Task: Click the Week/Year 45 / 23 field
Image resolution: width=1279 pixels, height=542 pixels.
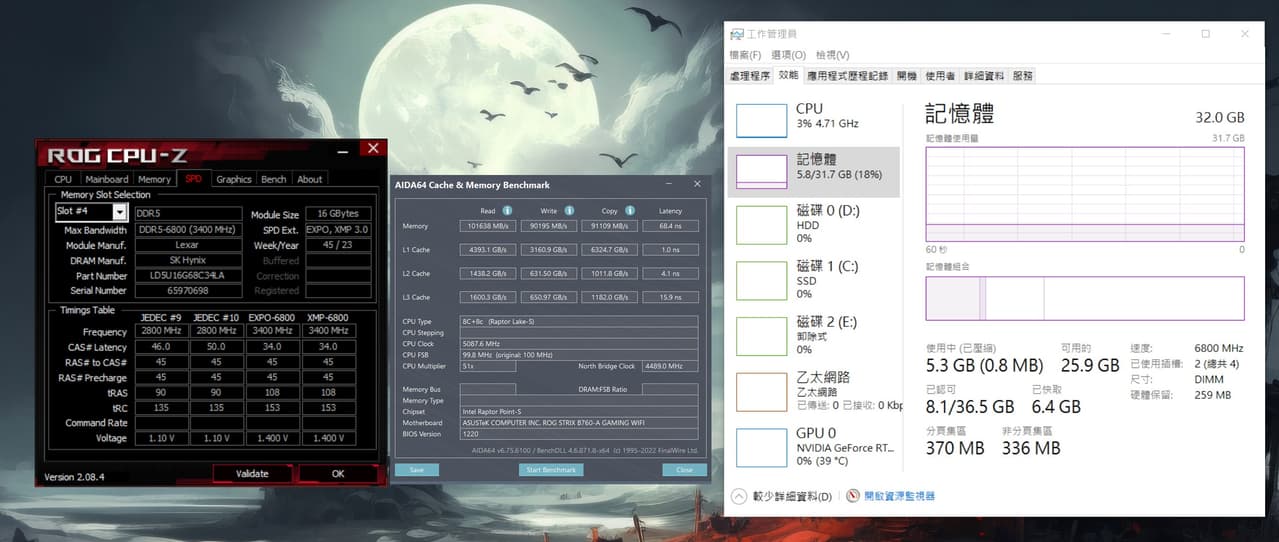Action: (338, 245)
